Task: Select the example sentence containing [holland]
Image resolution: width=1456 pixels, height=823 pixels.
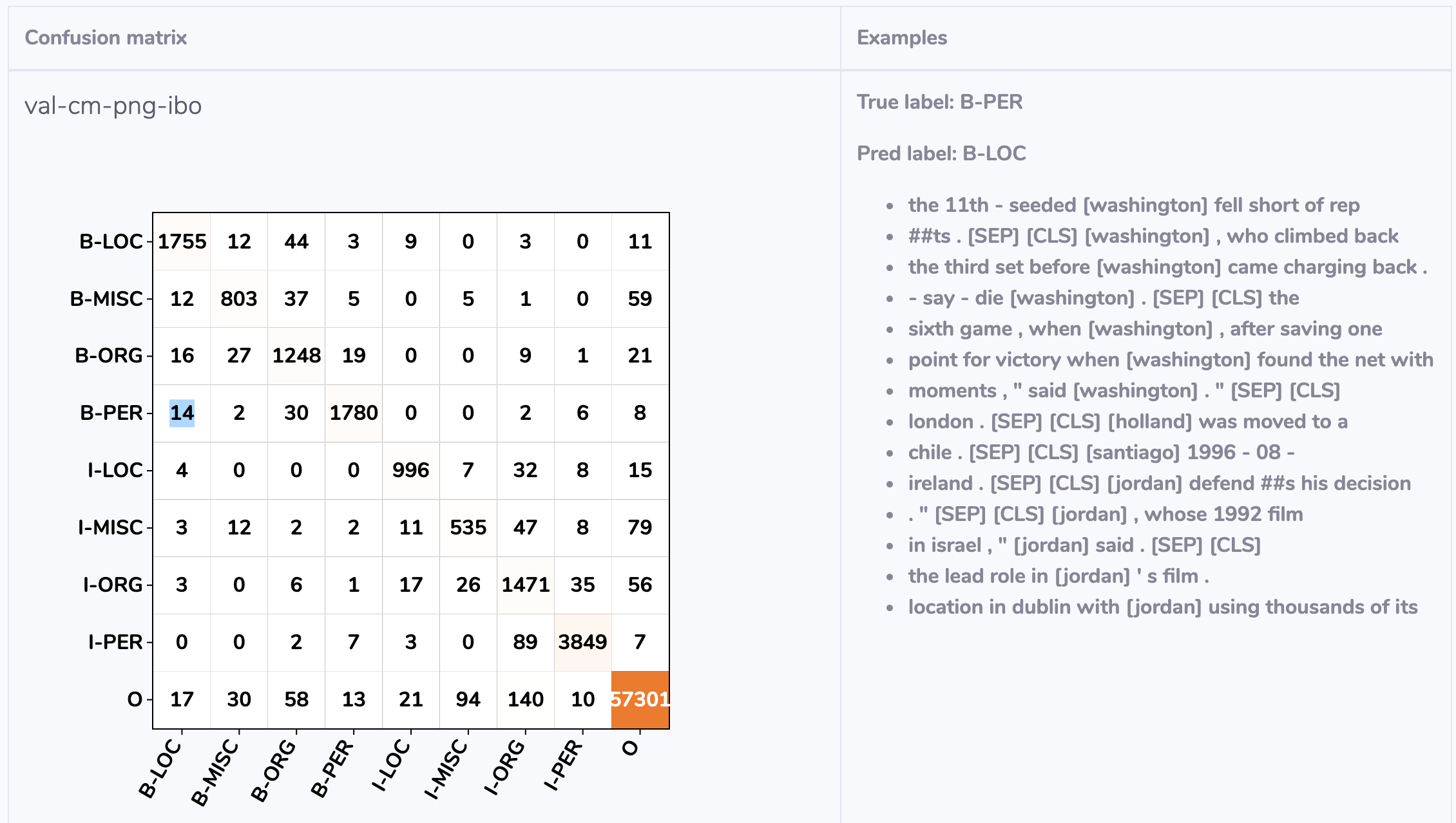Action: click(1127, 422)
